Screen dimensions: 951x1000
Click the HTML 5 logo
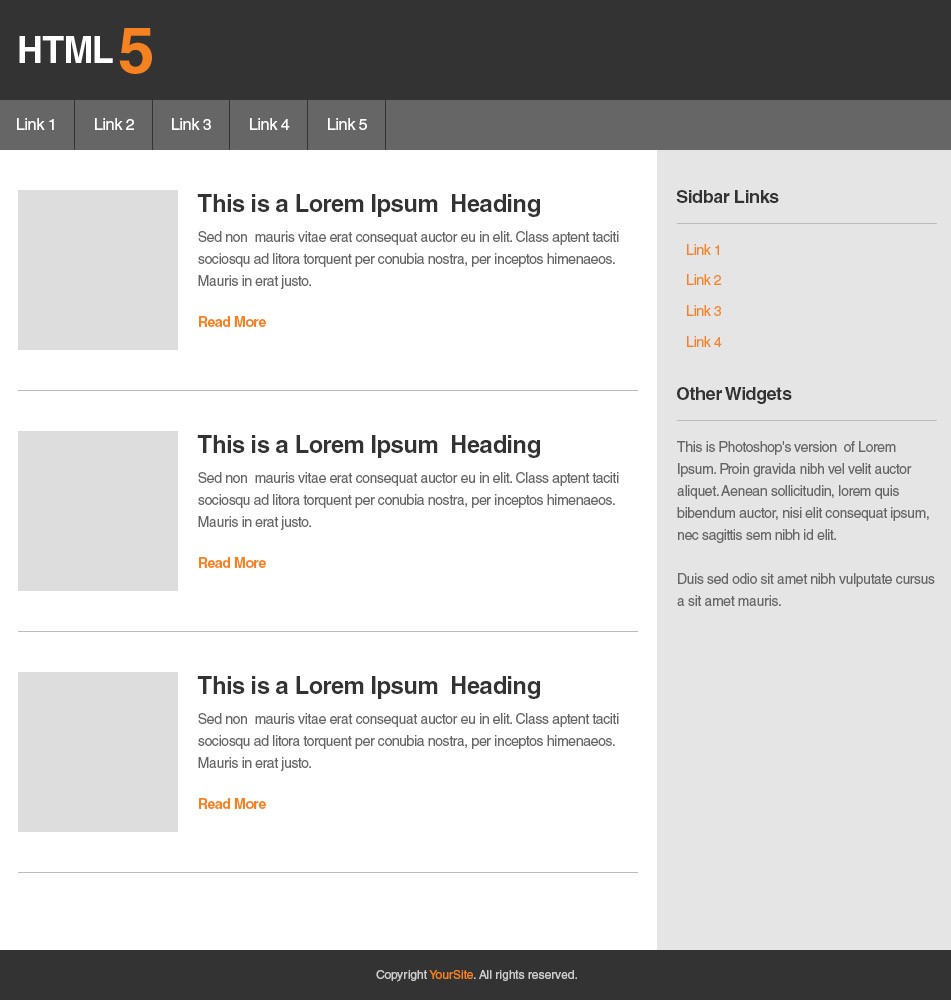(84, 50)
